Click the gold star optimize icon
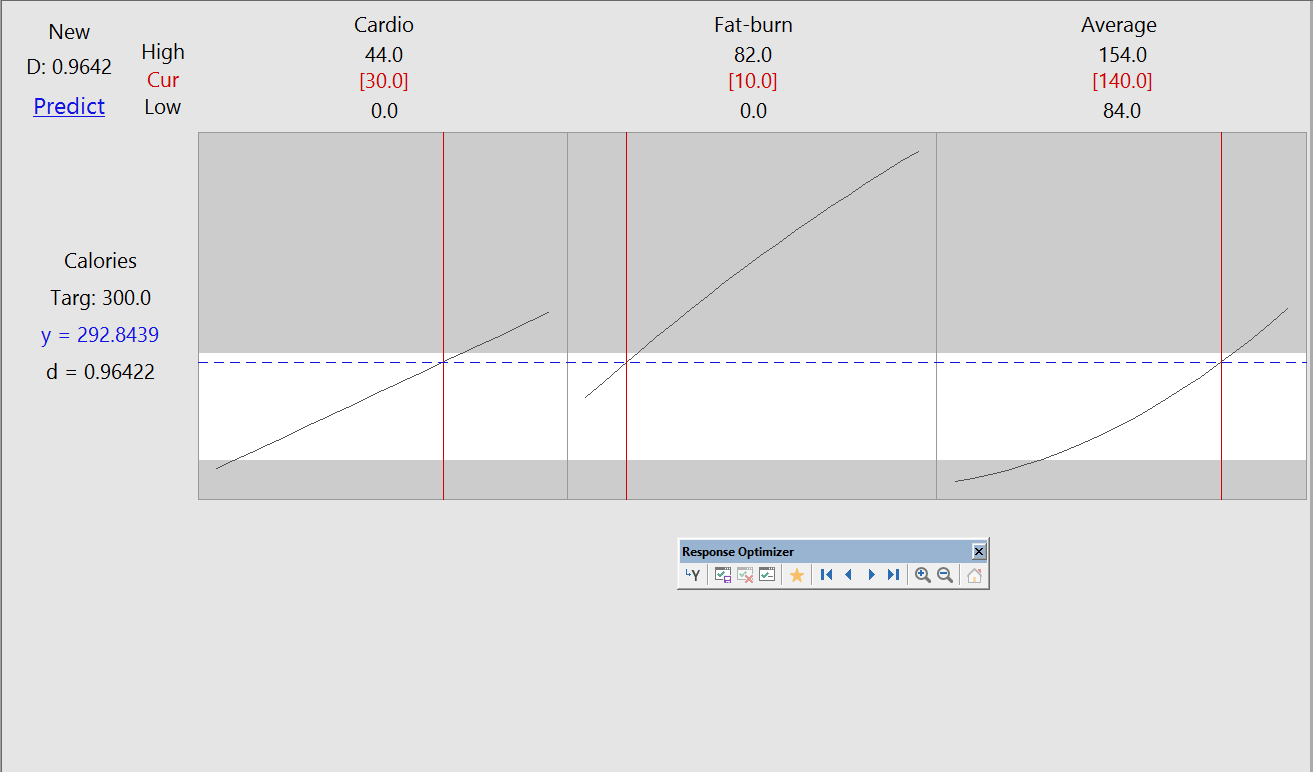Viewport: 1313px width, 772px height. coord(797,575)
